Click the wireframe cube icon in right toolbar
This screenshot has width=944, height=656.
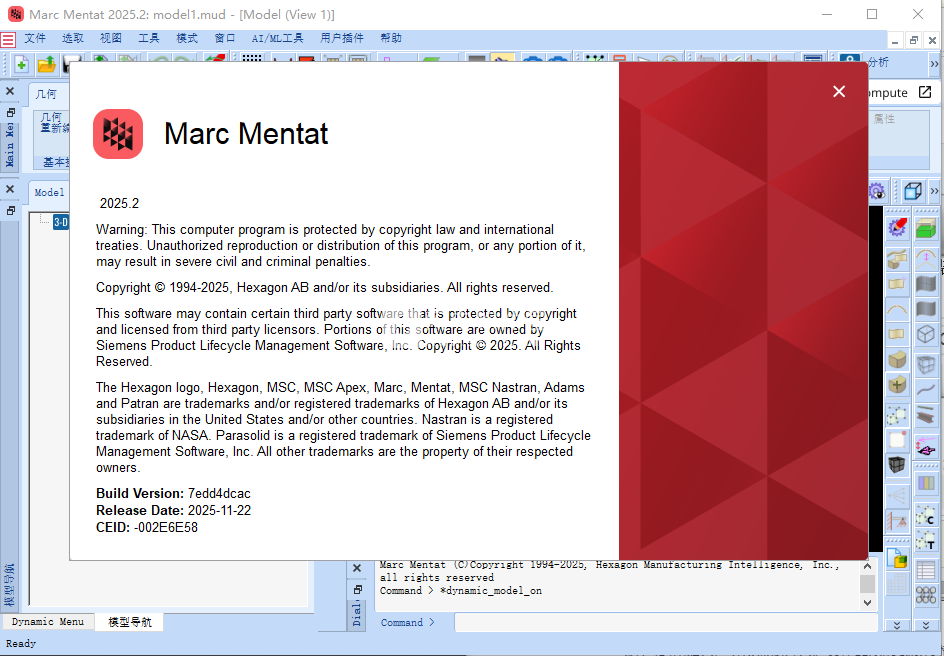pos(926,334)
